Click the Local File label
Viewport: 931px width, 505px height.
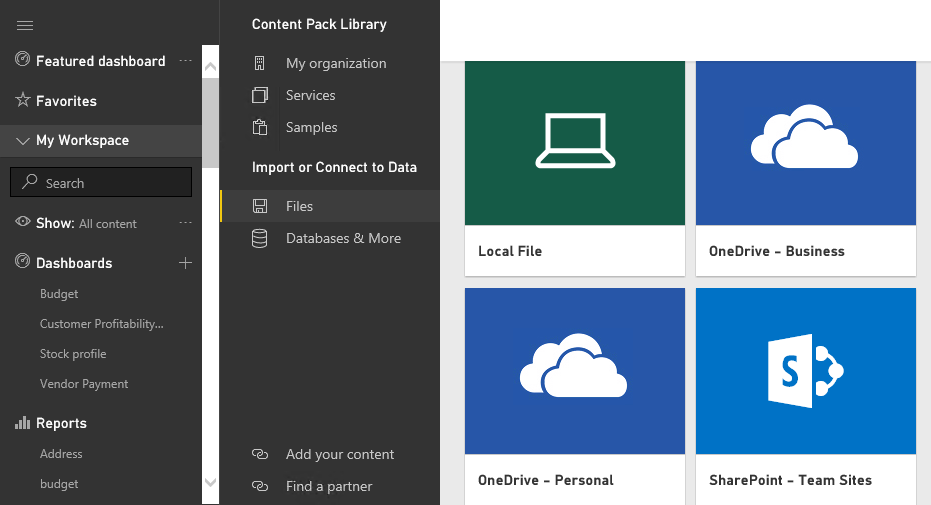click(x=510, y=251)
